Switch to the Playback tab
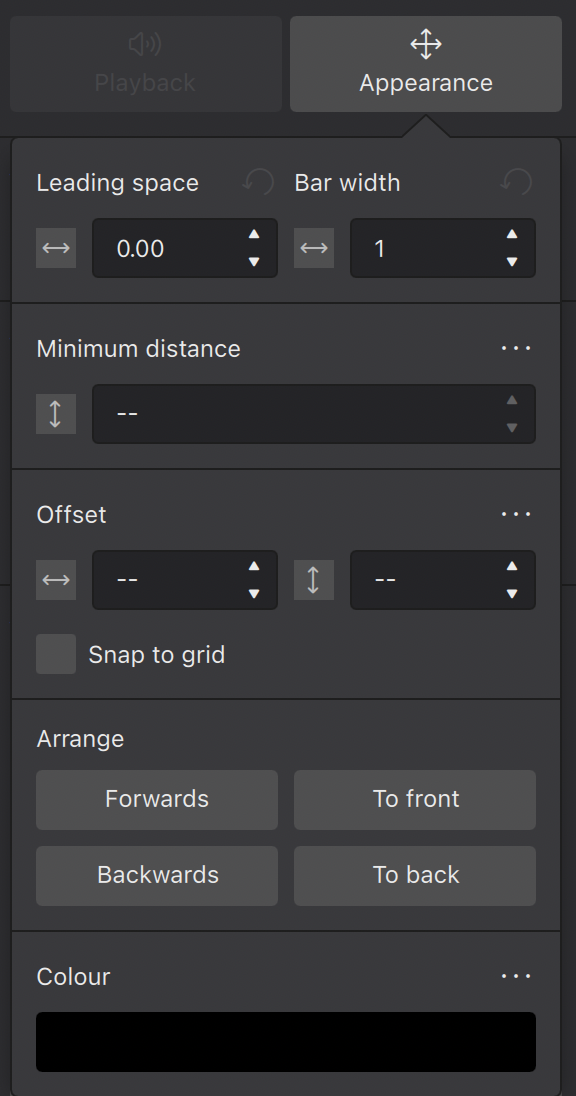 click(144, 65)
